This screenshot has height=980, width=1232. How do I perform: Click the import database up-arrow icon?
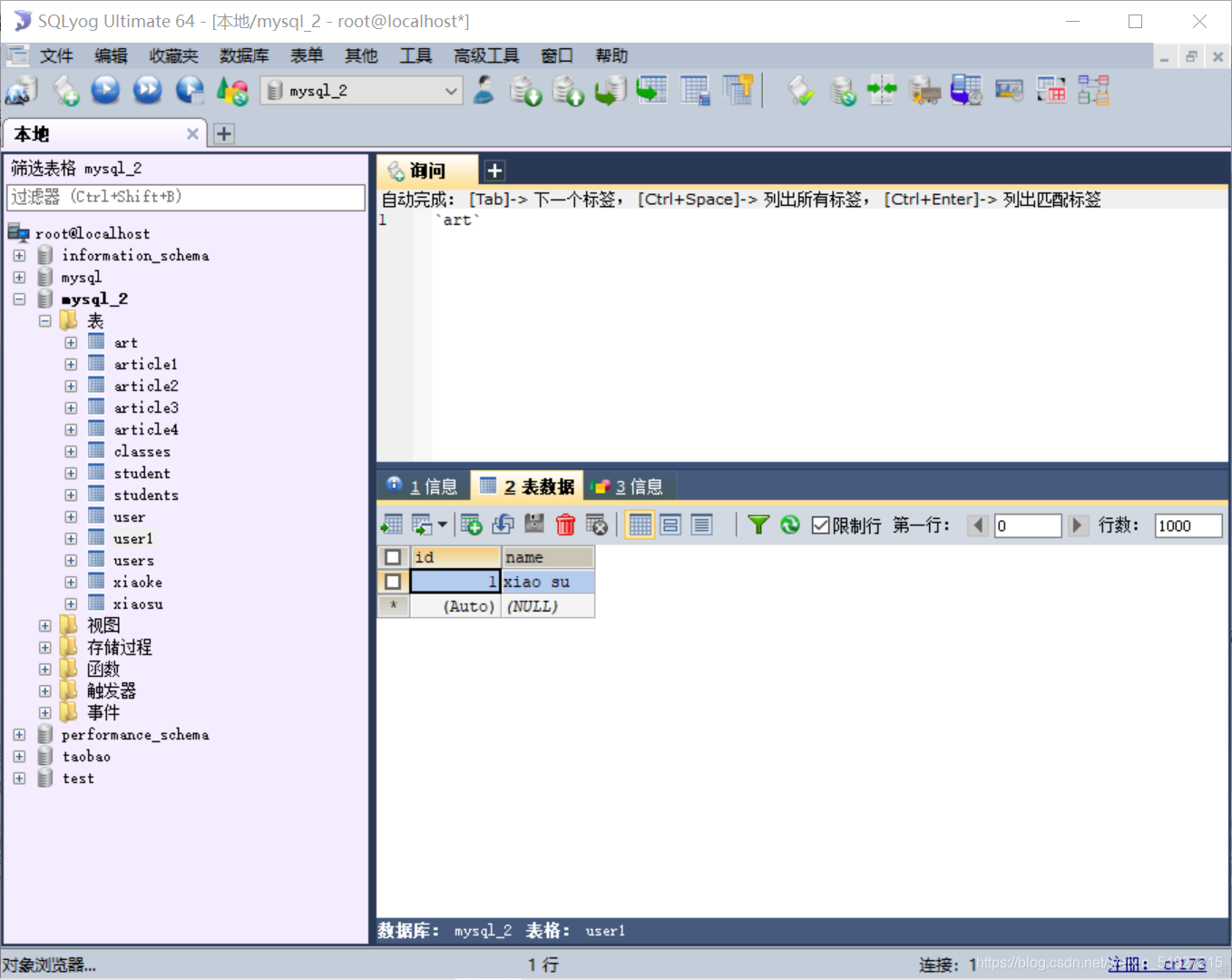pyautogui.click(x=568, y=91)
